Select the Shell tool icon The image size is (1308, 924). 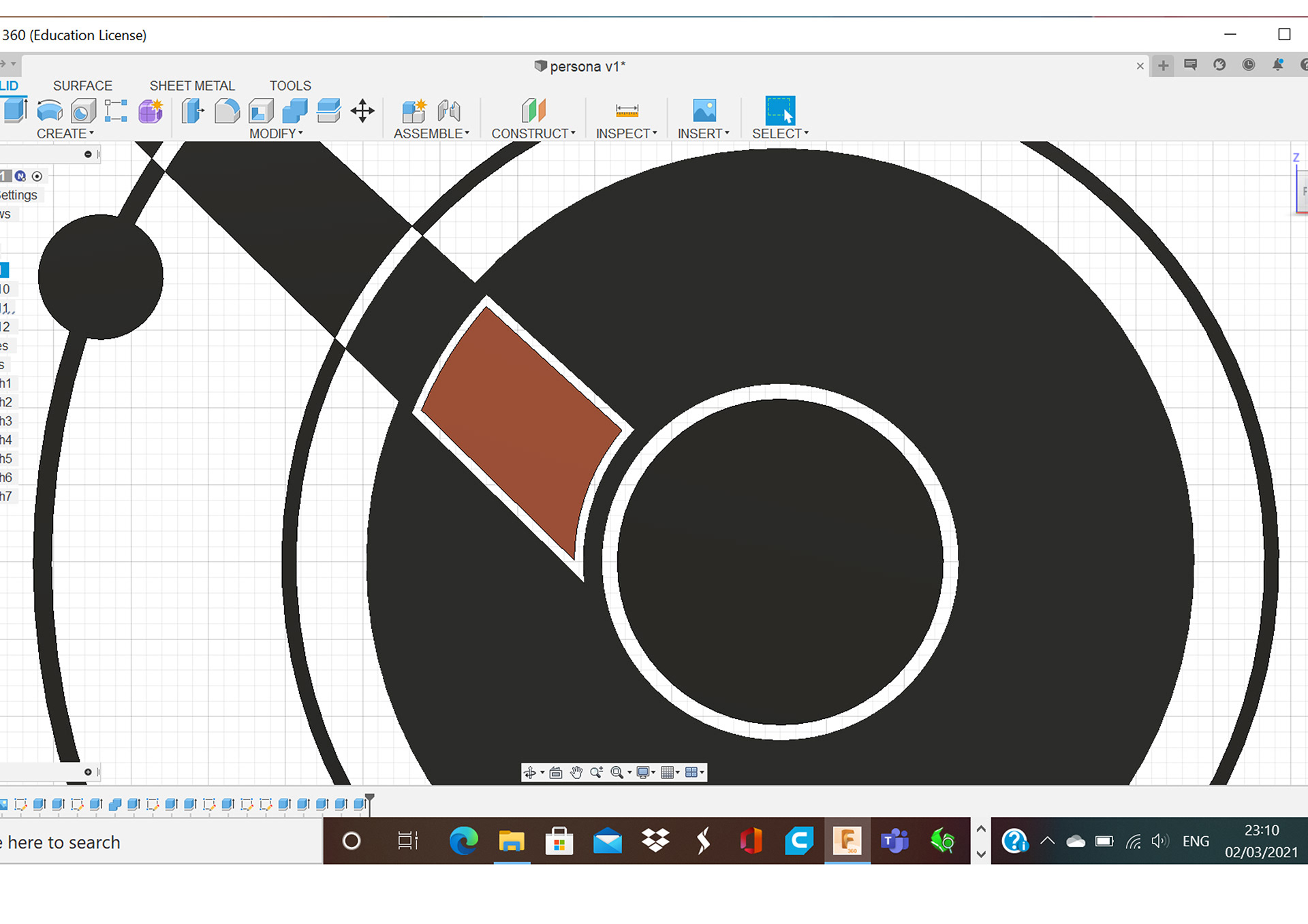coord(261,111)
